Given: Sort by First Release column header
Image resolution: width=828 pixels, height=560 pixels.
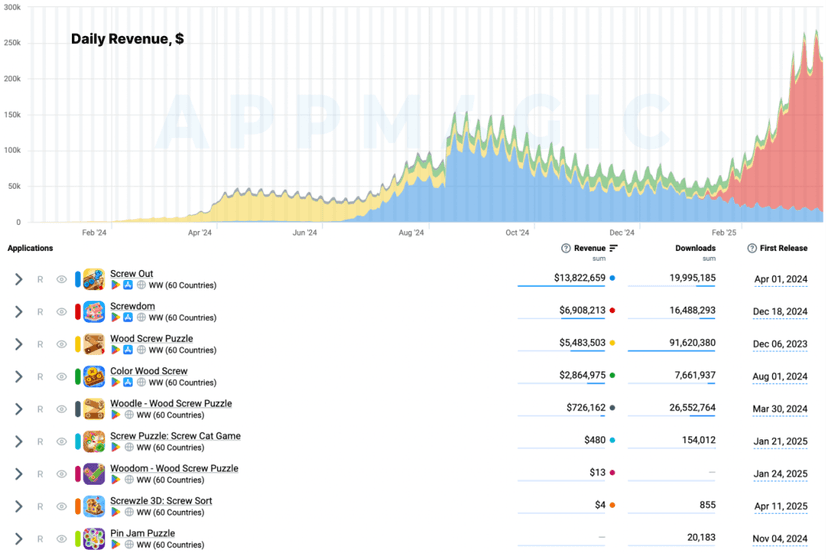Looking at the screenshot, I should pos(783,248).
